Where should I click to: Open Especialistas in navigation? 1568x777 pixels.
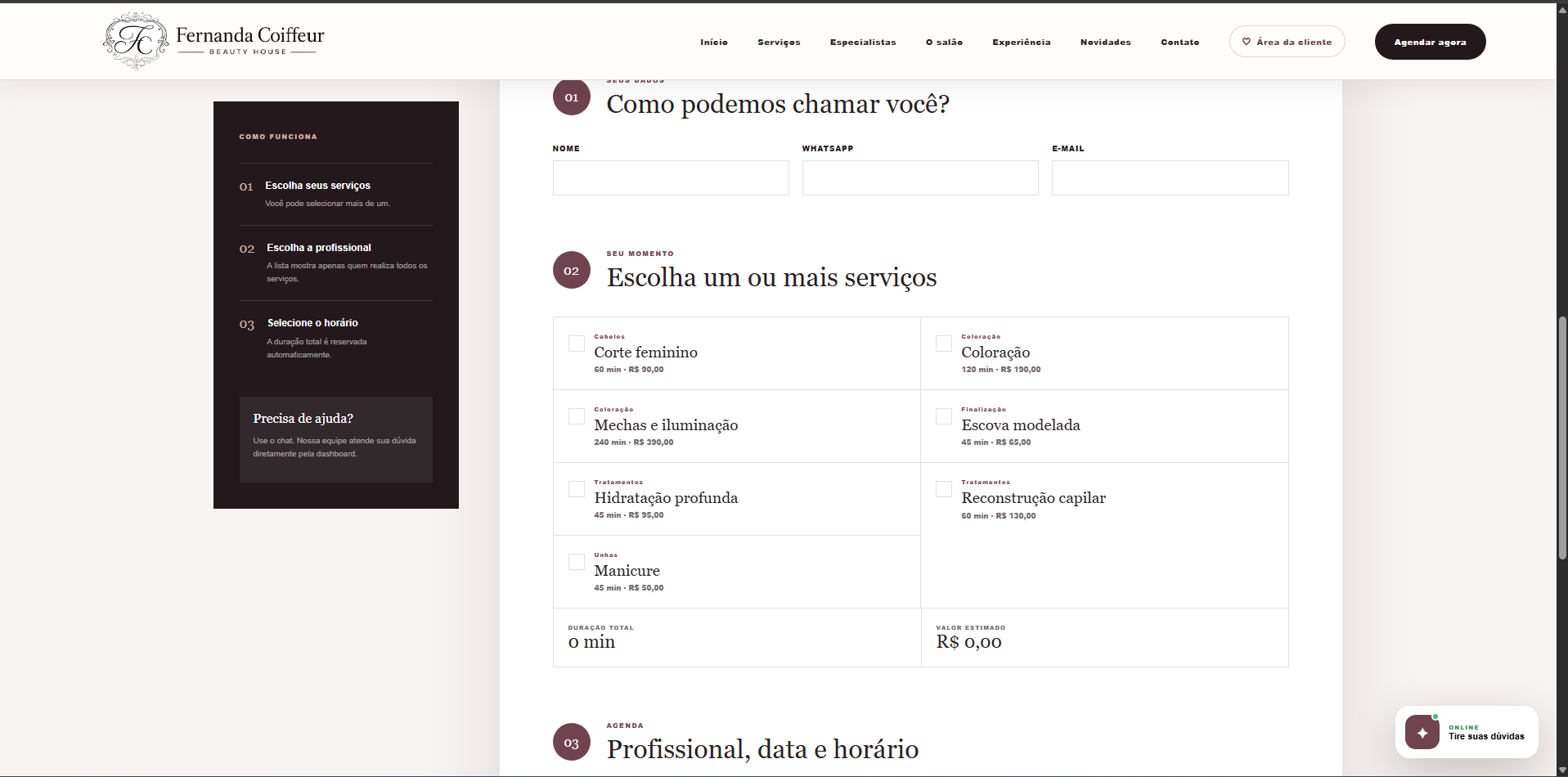coord(863,42)
